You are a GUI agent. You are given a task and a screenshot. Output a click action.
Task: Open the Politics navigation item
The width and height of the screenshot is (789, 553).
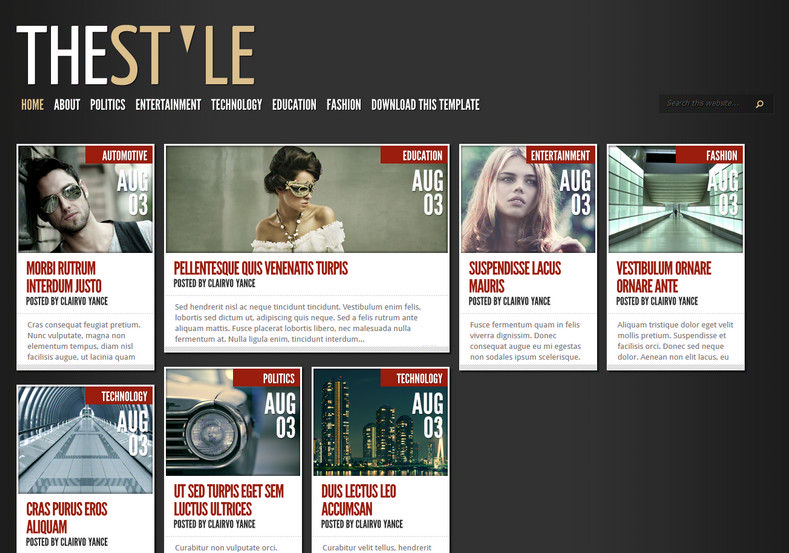click(x=108, y=105)
